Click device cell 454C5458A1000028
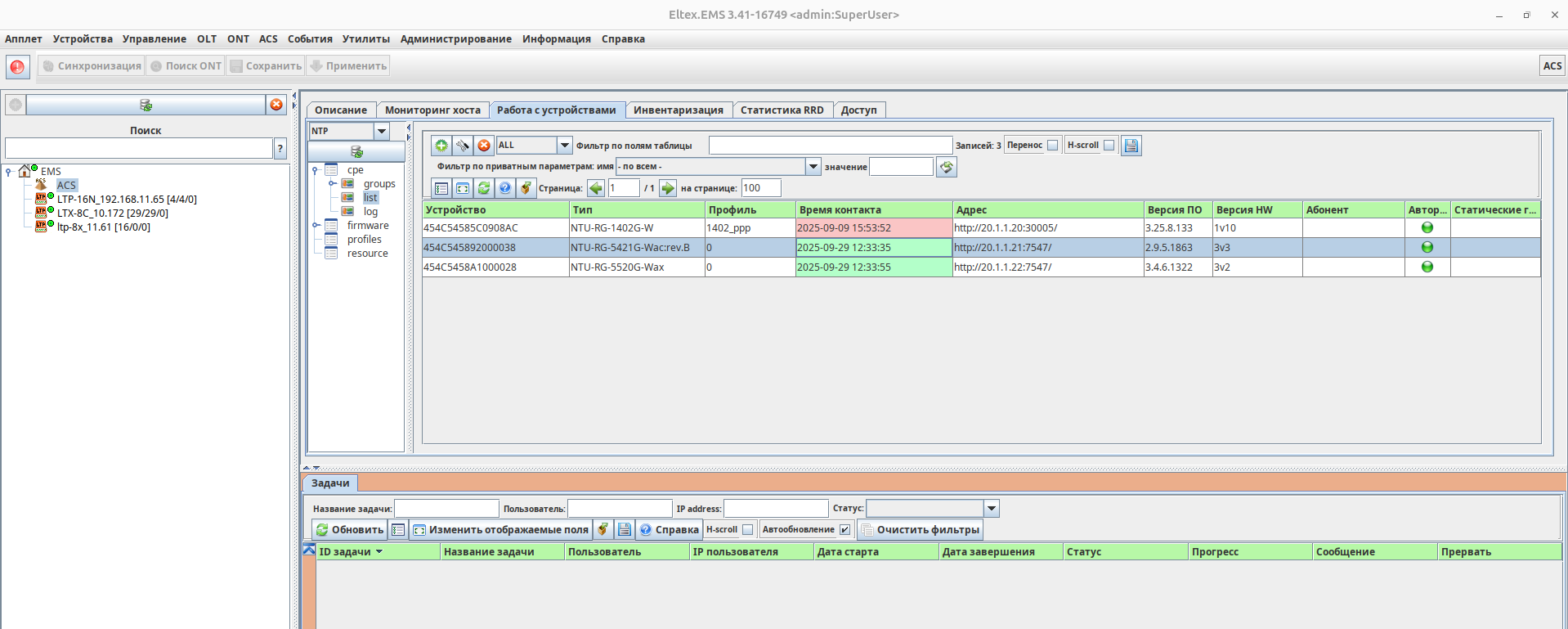 point(495,267)
